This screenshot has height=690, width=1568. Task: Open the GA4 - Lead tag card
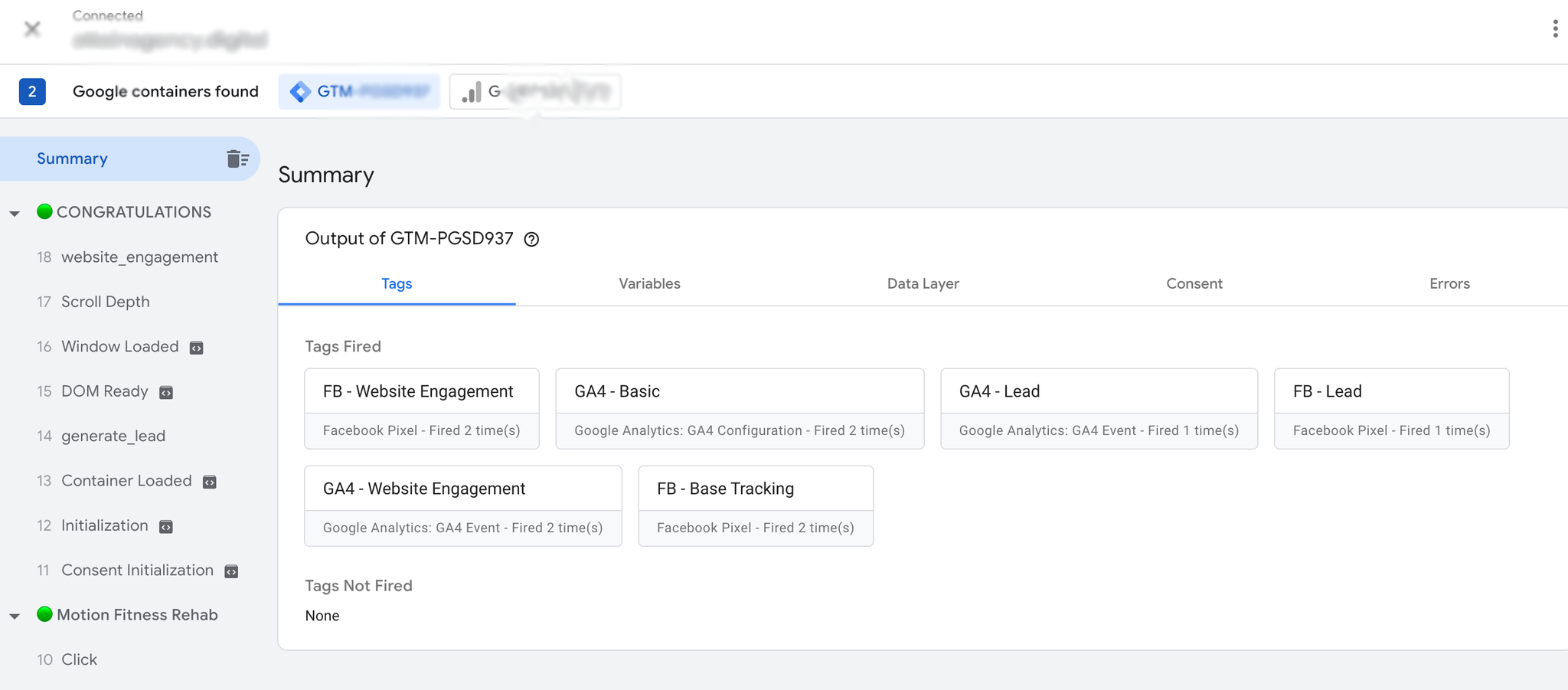pyautogui.click(x=1098, y=408)
